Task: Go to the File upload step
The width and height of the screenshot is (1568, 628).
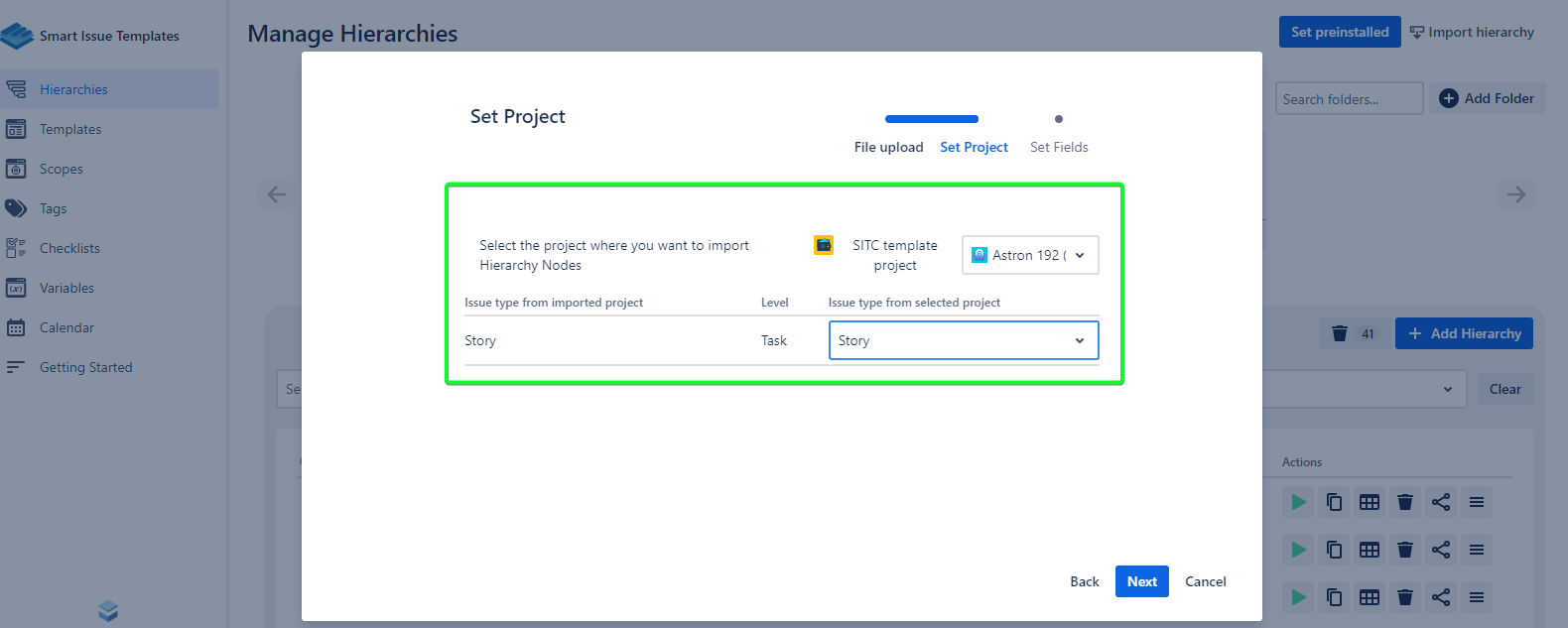Action: coord(888,147)
